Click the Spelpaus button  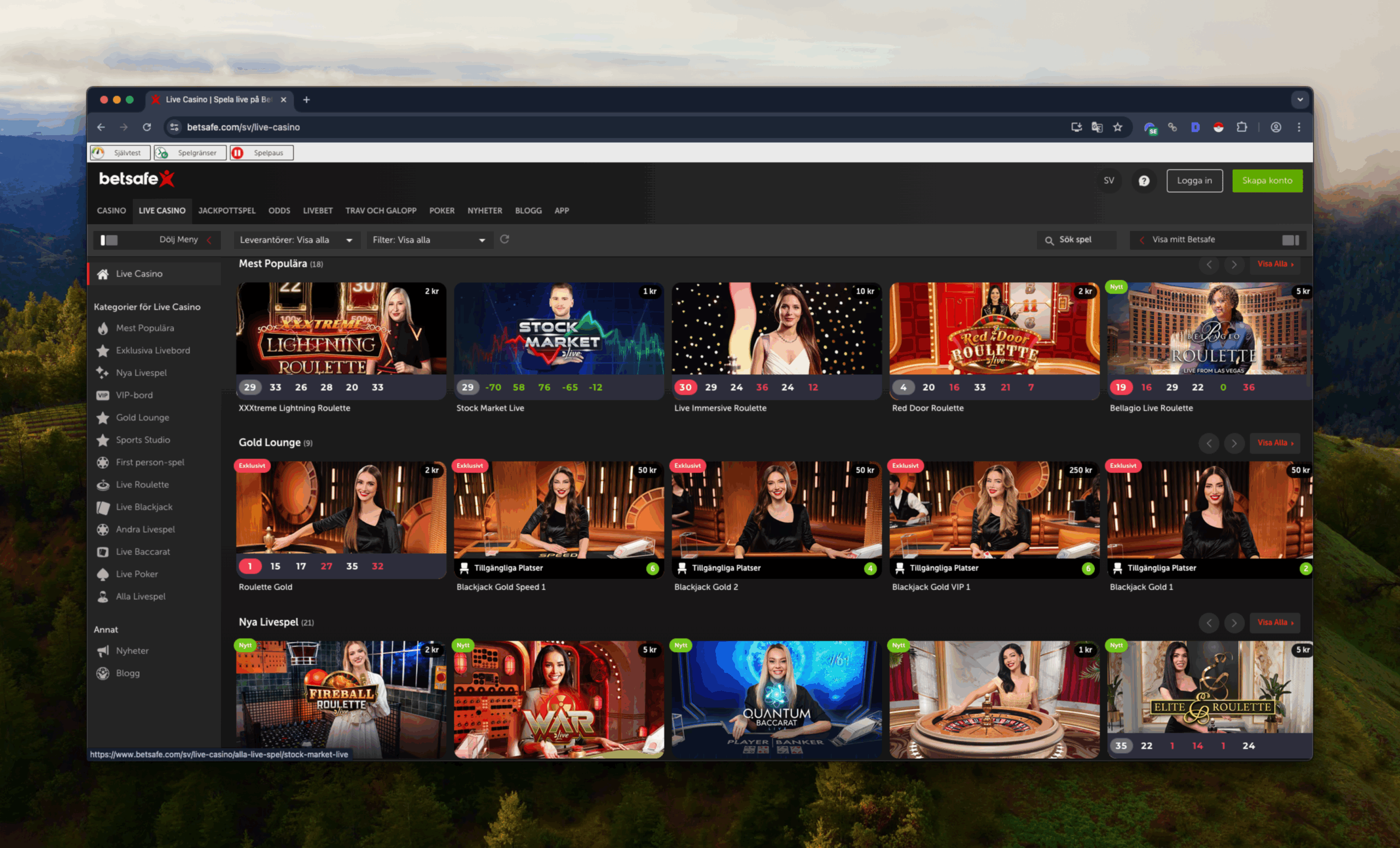[x=262, y=153]
